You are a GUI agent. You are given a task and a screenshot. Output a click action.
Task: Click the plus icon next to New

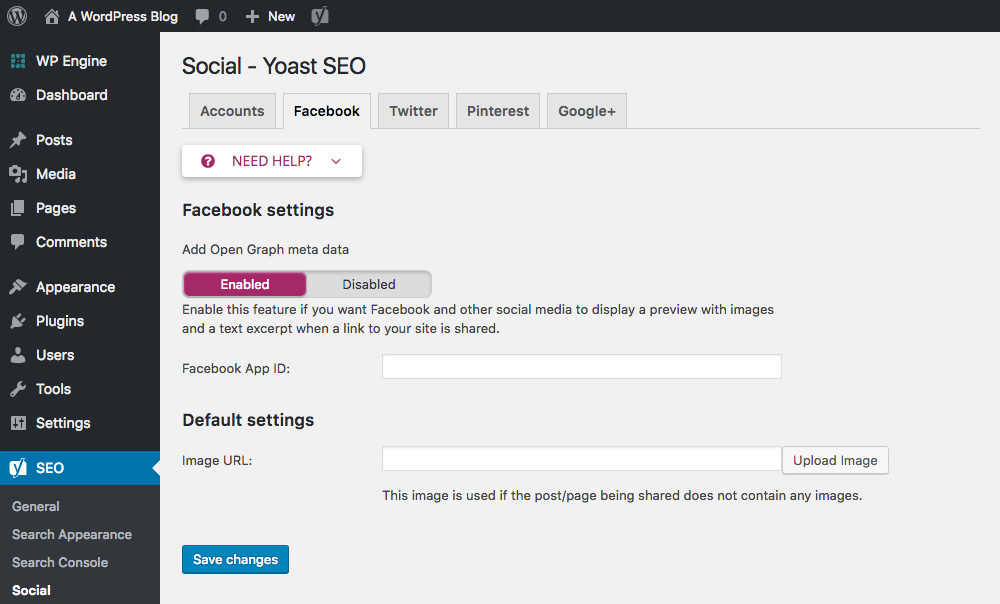[253, 17]
